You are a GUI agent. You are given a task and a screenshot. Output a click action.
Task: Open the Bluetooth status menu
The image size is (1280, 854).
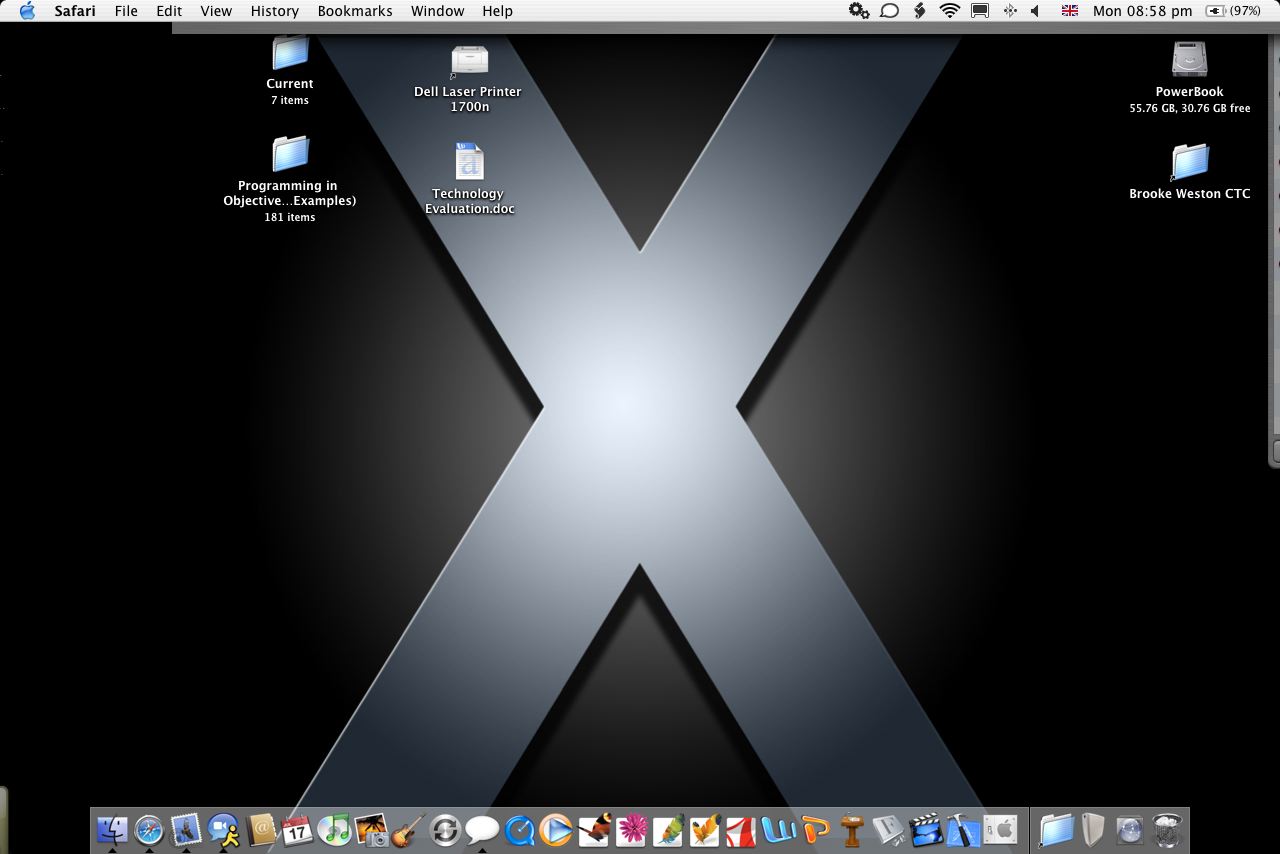[x=1009, y=11]
